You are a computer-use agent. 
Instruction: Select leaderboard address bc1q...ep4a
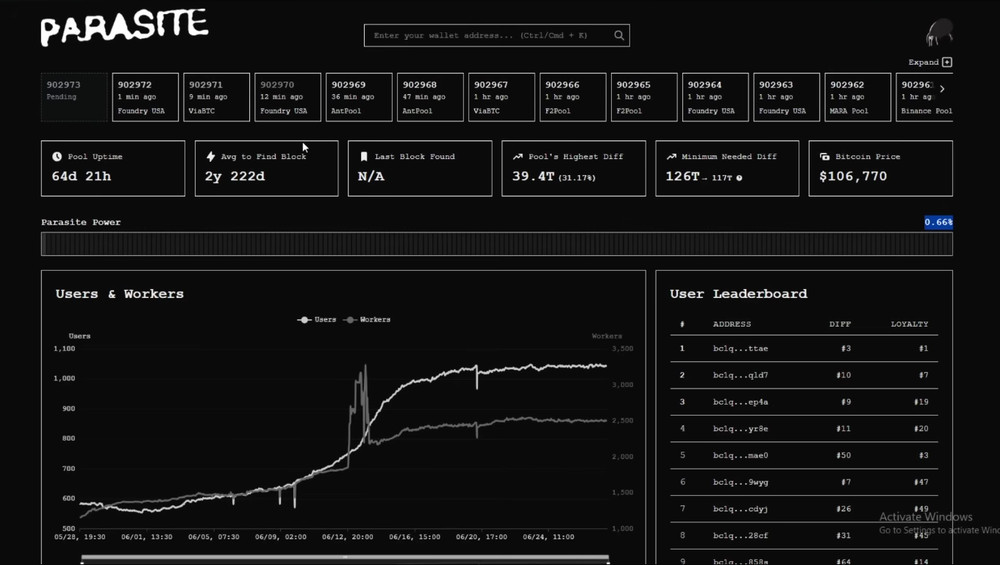740,402
